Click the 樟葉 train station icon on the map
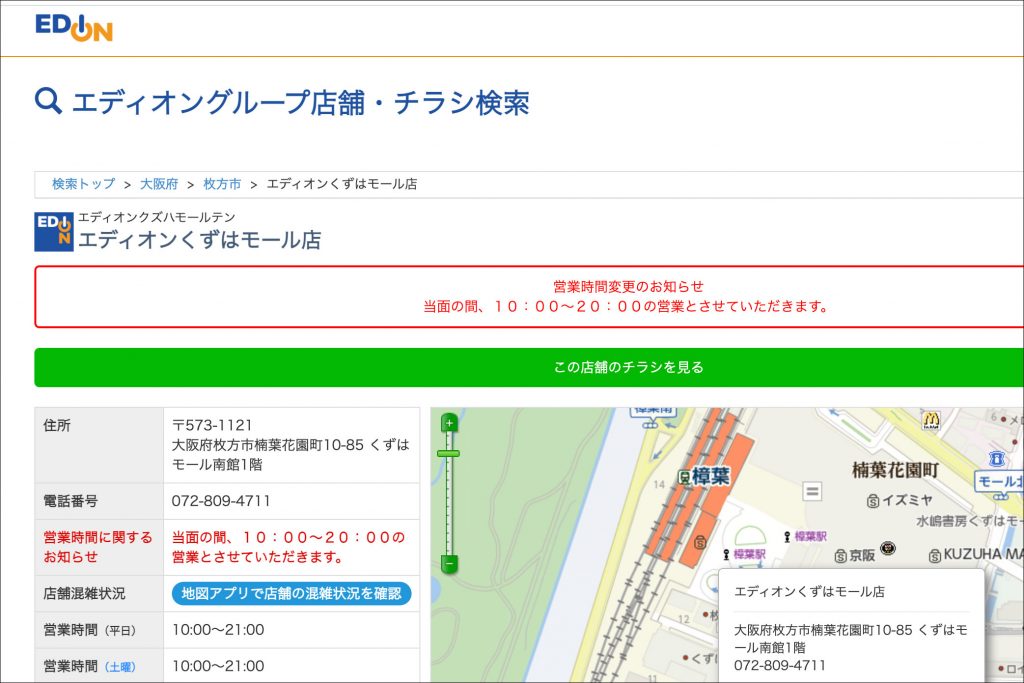This screenshot has height=683, width=1024. [684, 477]
